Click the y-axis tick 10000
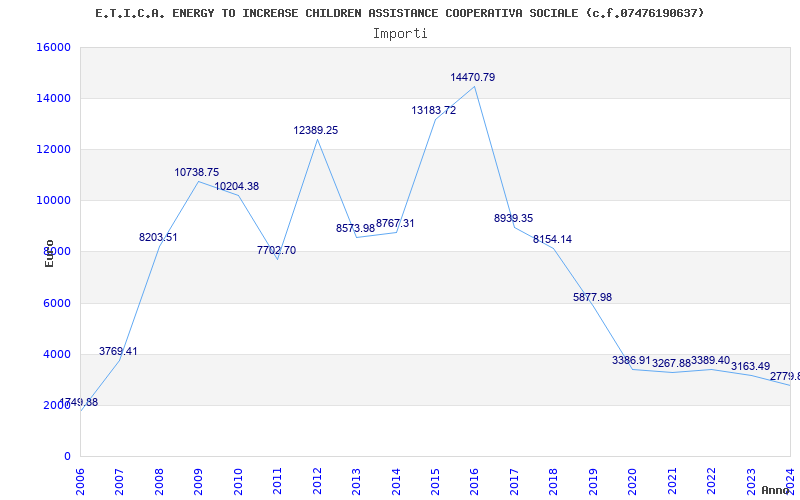 point(53,201)
